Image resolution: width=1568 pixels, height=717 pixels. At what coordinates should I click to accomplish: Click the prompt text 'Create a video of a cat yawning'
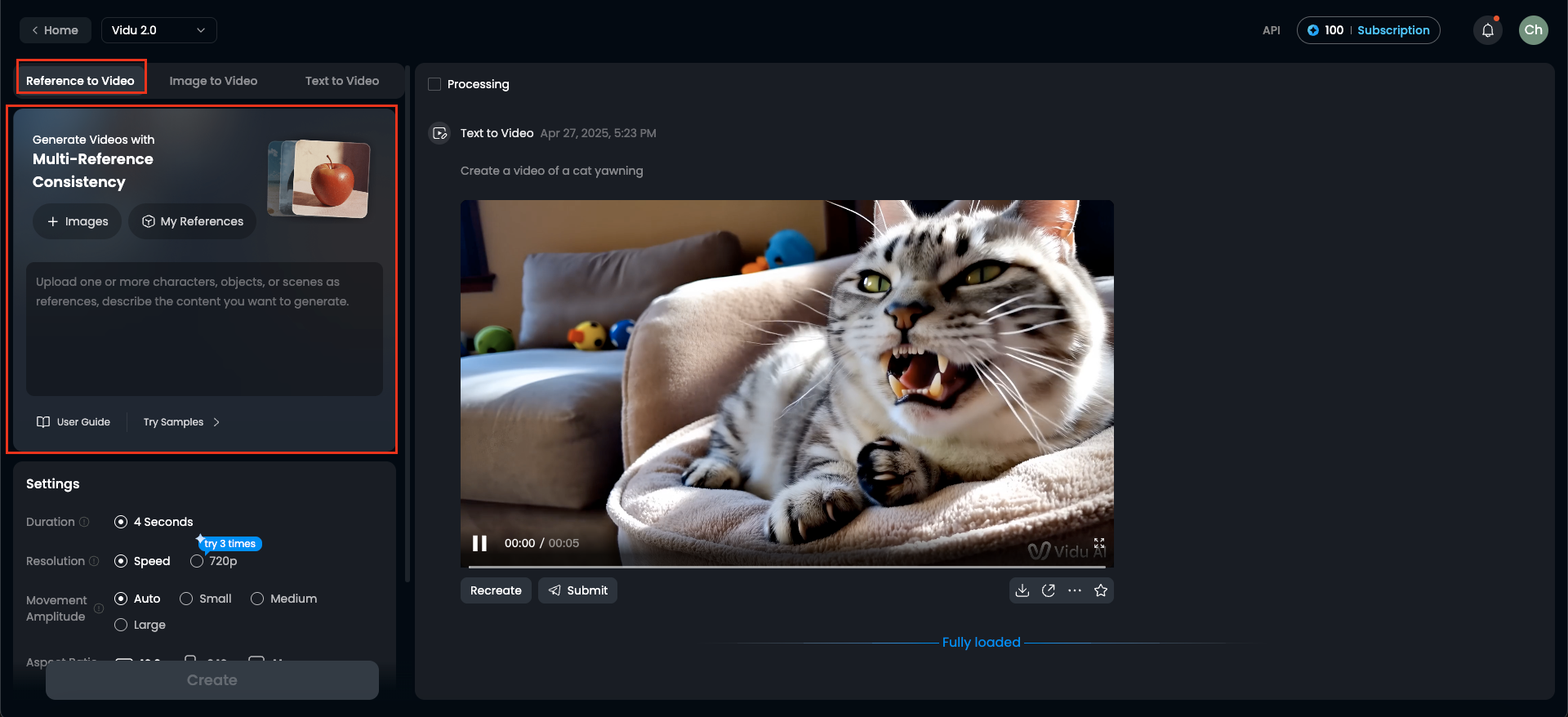[552, 171]
